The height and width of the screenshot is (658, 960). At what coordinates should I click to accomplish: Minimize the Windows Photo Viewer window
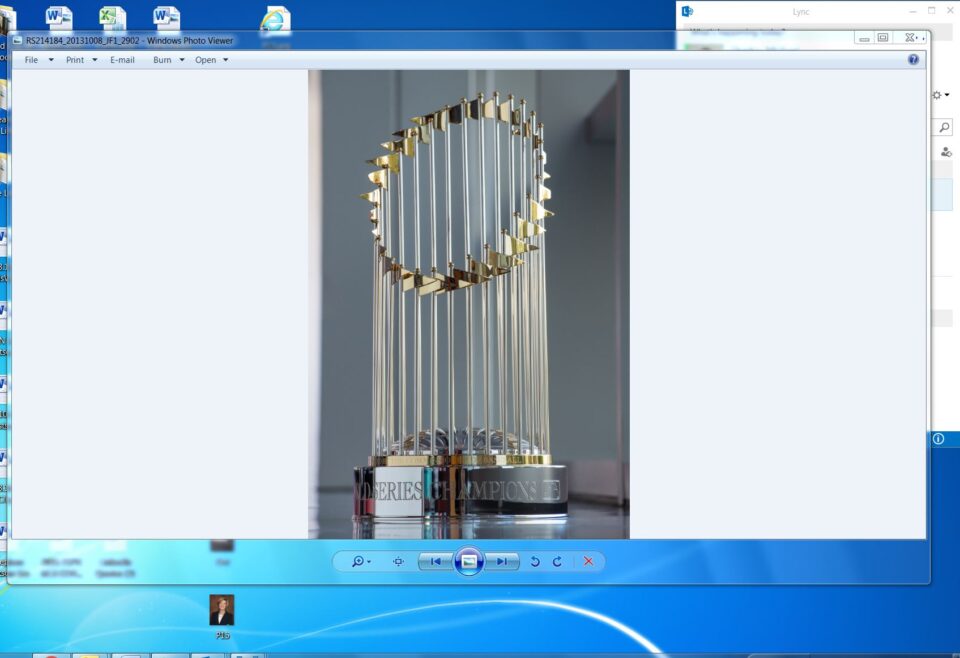coord(864,38)
